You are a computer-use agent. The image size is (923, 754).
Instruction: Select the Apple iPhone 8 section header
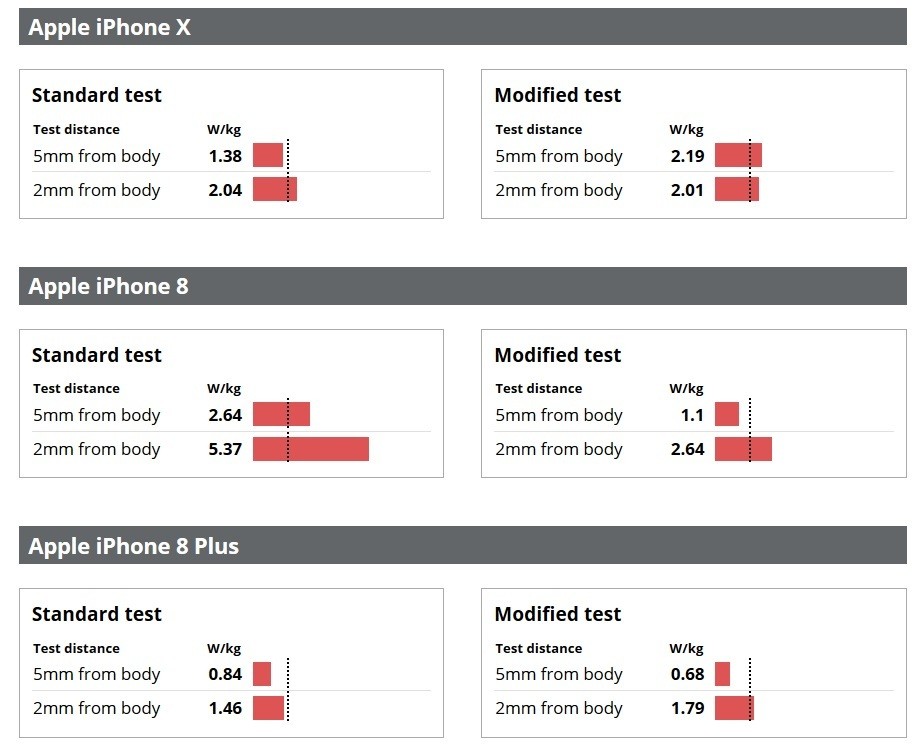click(108, 287)
